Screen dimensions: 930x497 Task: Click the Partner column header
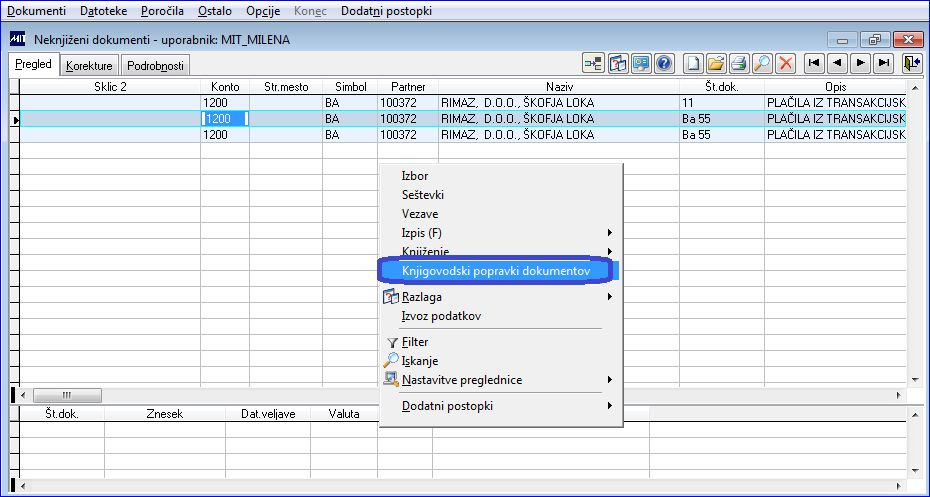408,87
